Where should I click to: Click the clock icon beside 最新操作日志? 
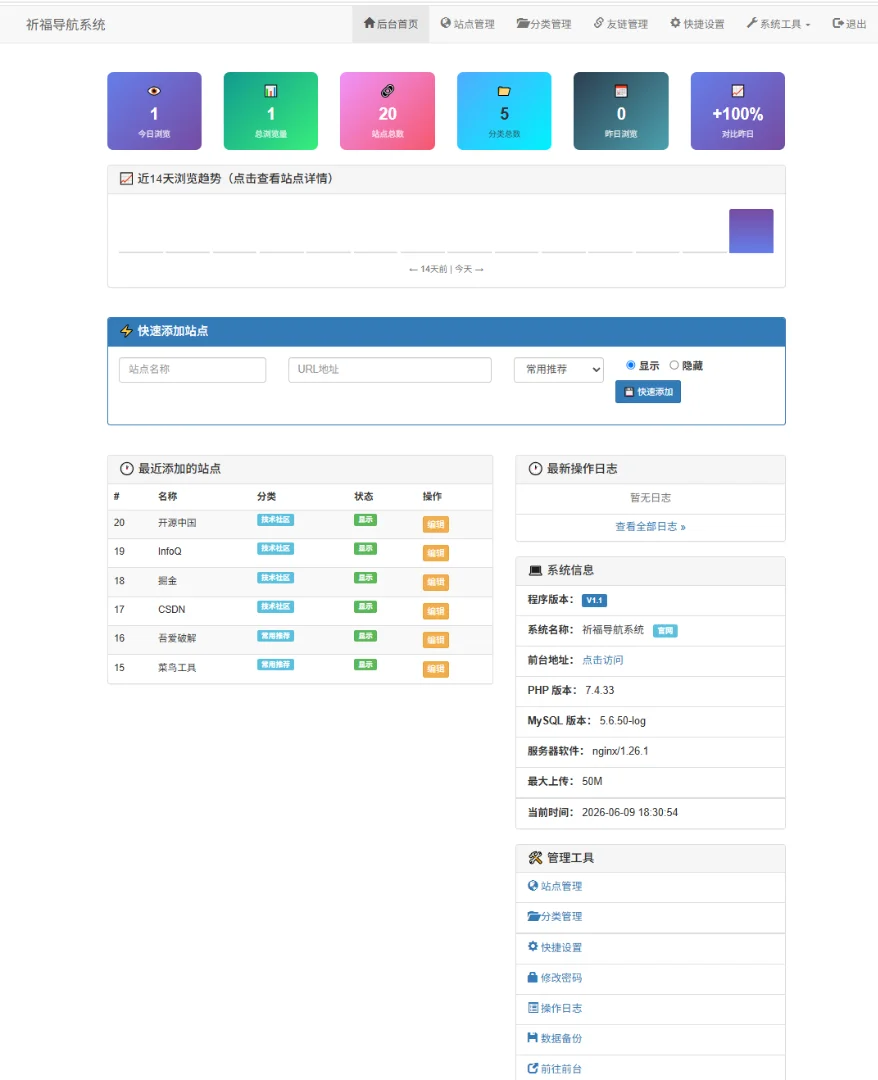pos(535,469)
